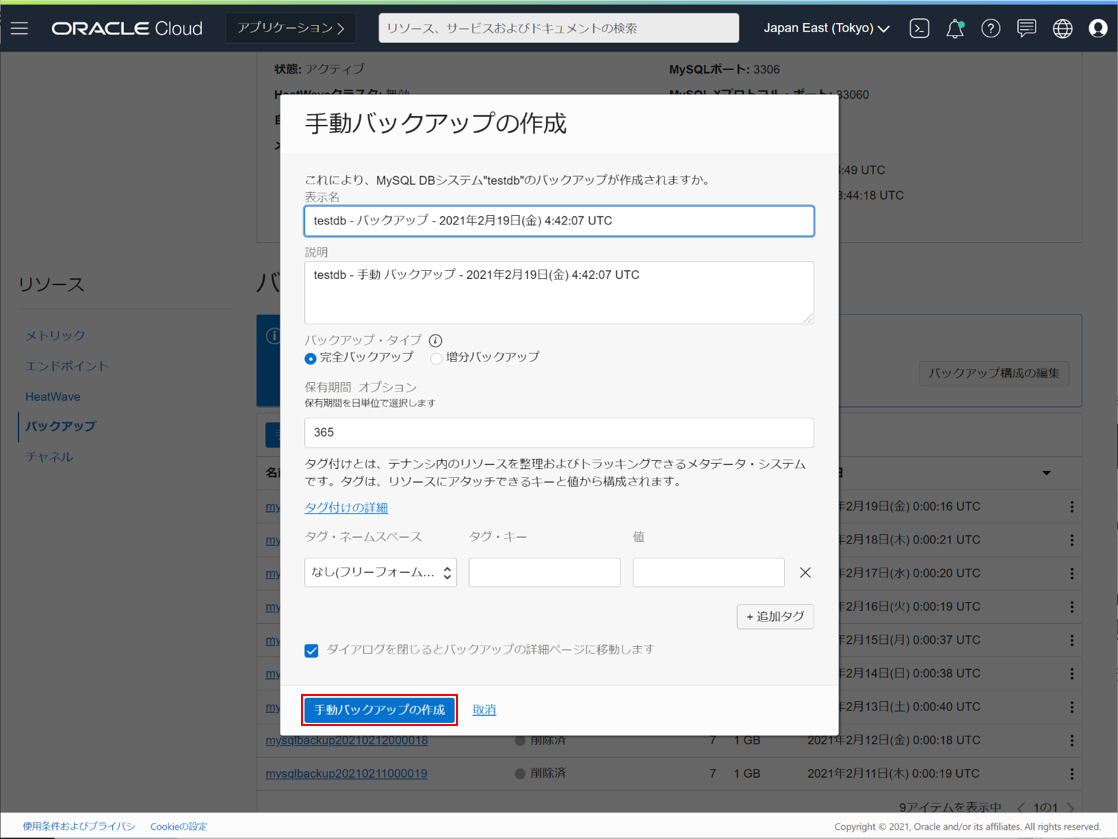The image size is (1118, 839).
Task: Expand the アプリケーション menu
Action: tap(290, 28)
